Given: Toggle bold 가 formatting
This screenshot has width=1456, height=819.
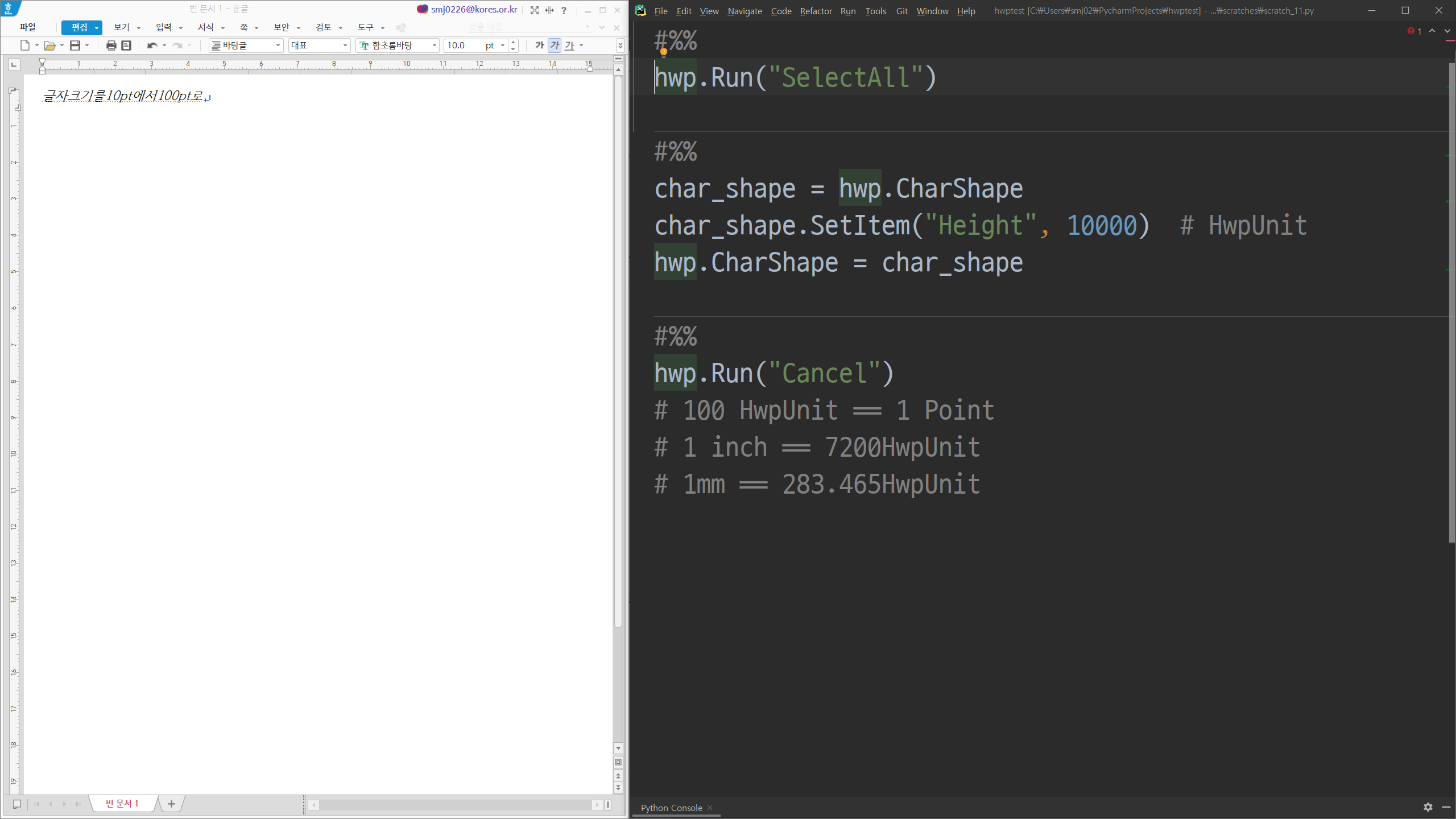Looking at the screenshot, I should pos(539,45).
